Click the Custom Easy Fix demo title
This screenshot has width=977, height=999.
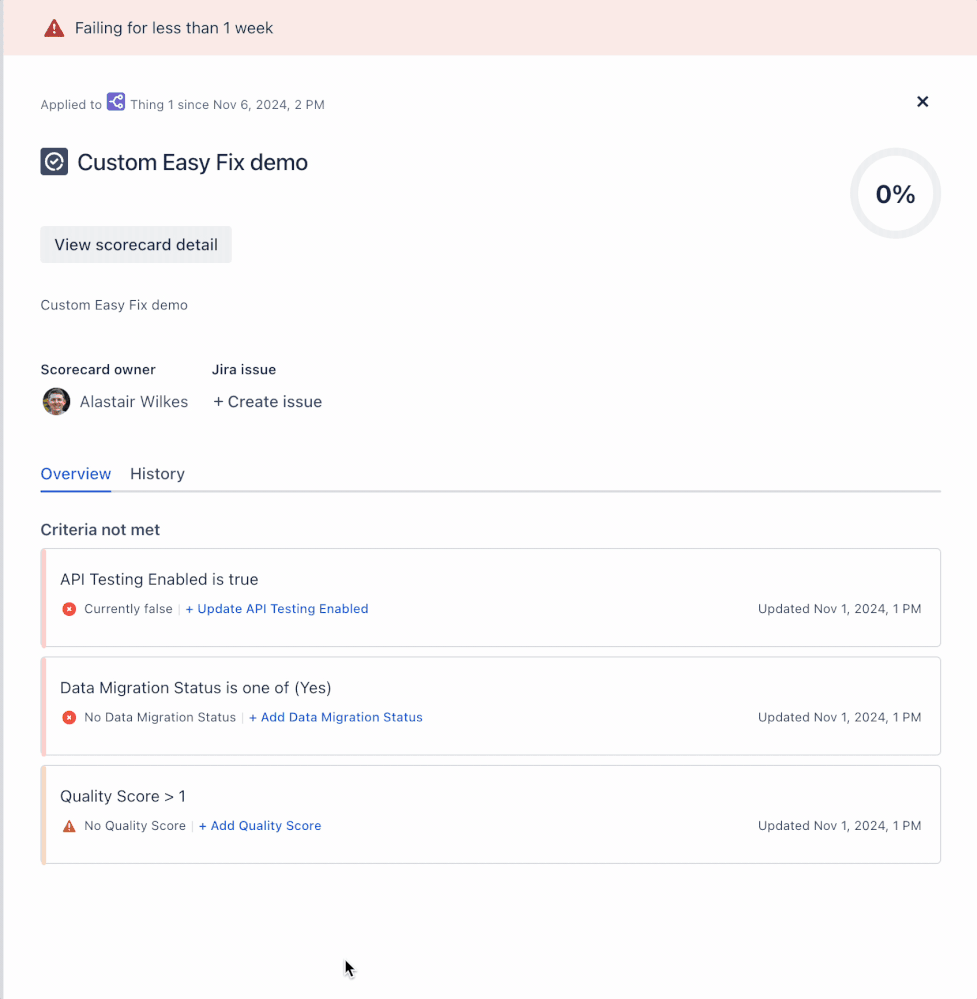(192, 161)
